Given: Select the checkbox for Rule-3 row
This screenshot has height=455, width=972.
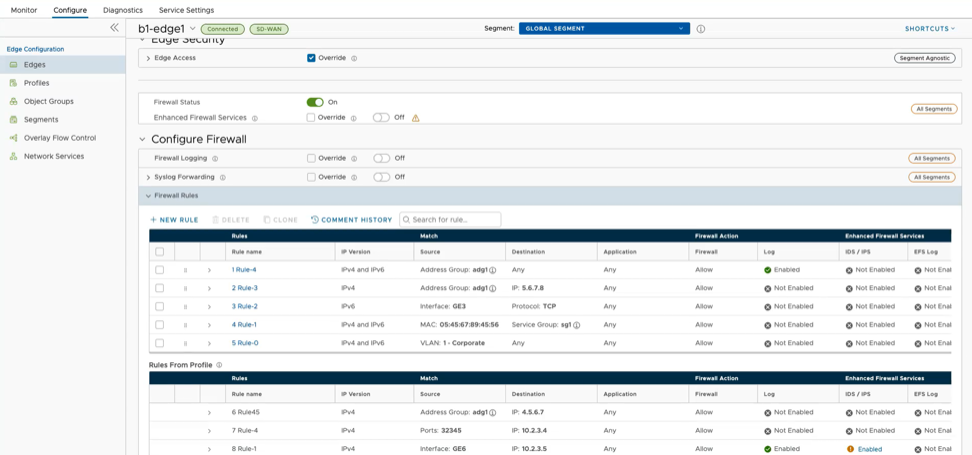Looking at the screenshot, I should click(160, 288).
